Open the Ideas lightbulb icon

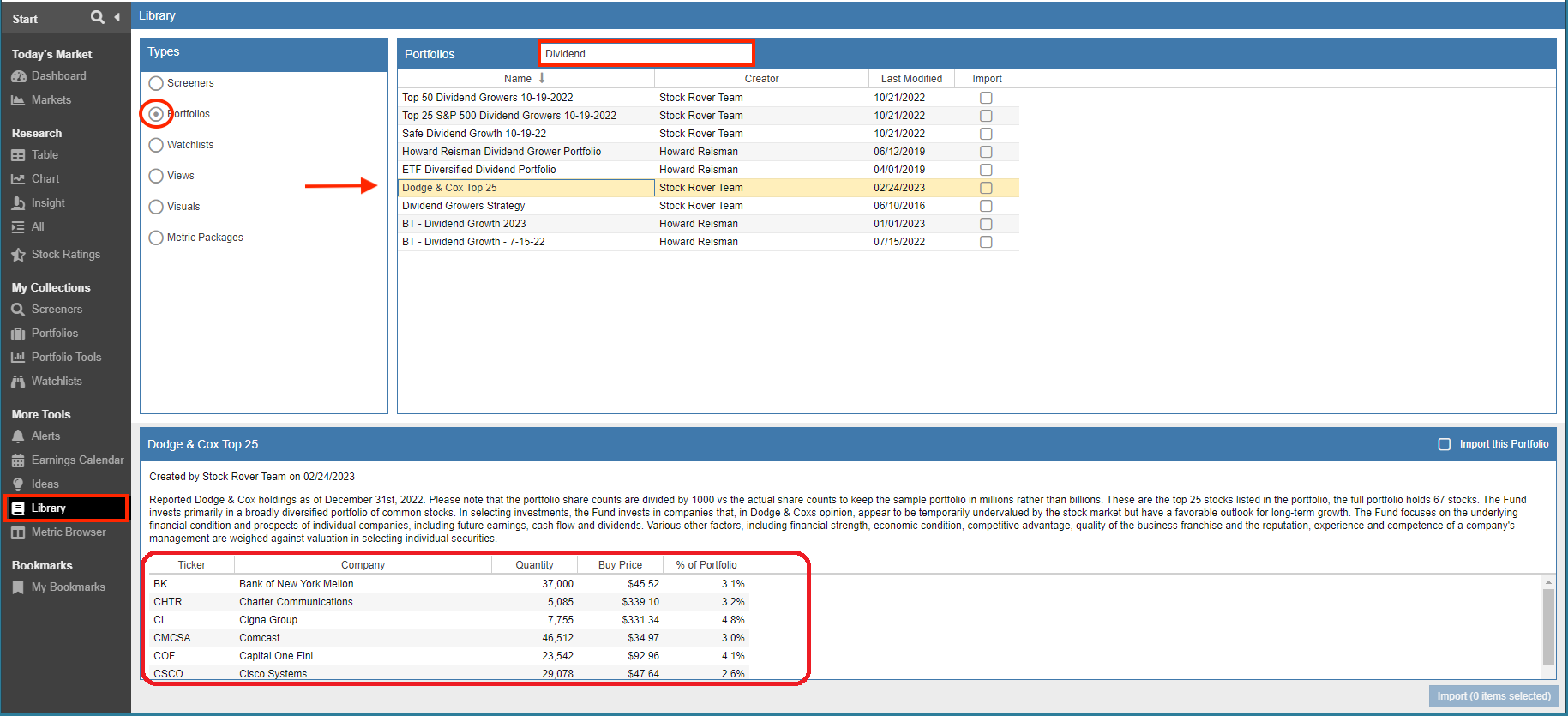(x=18, y=484)
